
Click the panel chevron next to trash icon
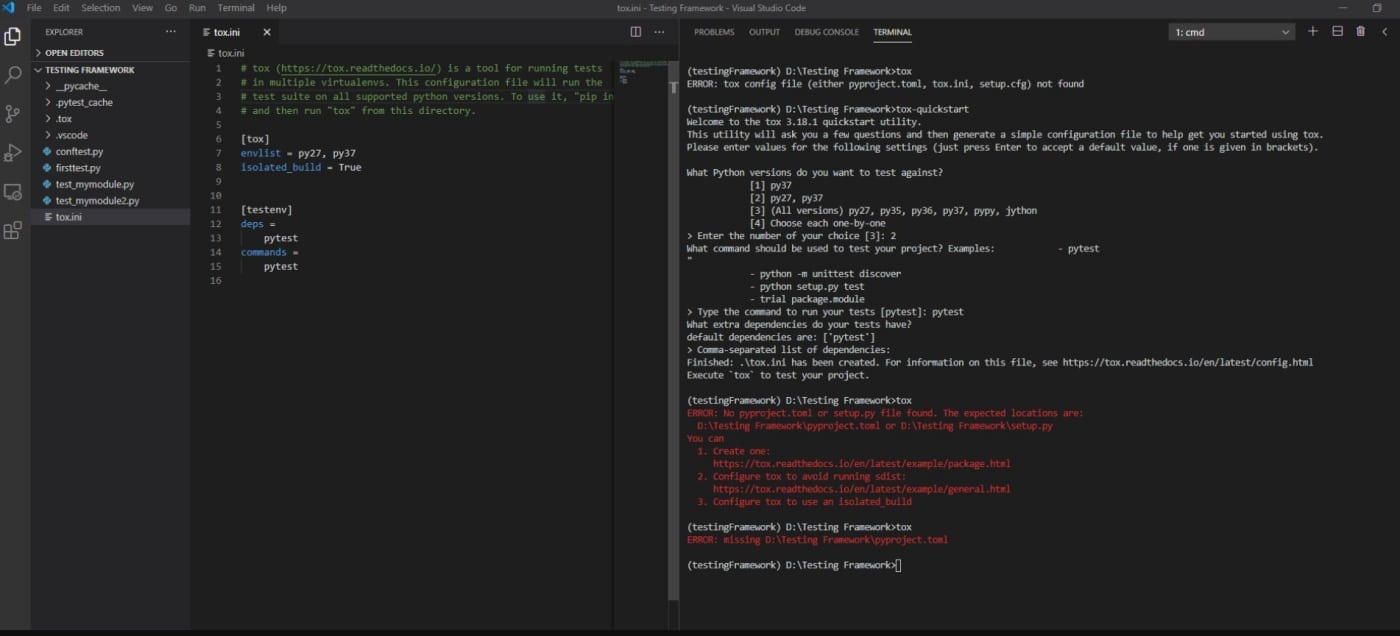(x=1385, y=32)
